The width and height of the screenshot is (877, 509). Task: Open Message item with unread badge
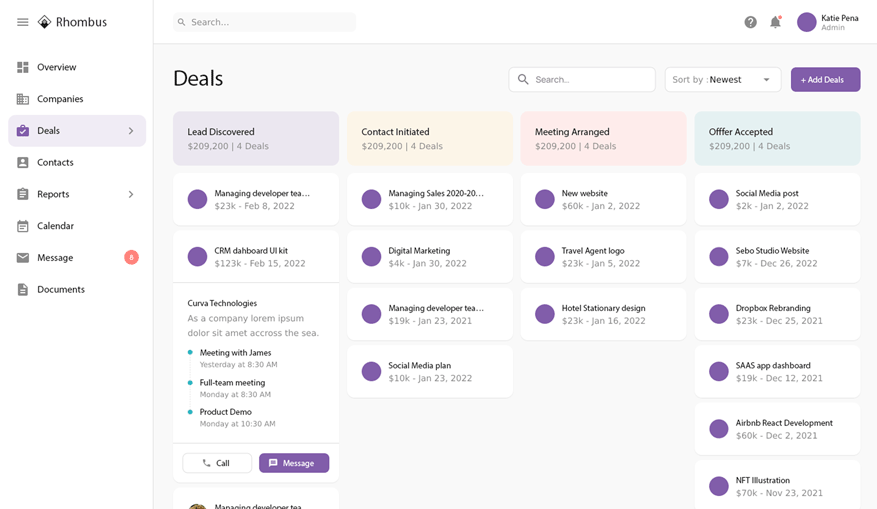point(55,257)
